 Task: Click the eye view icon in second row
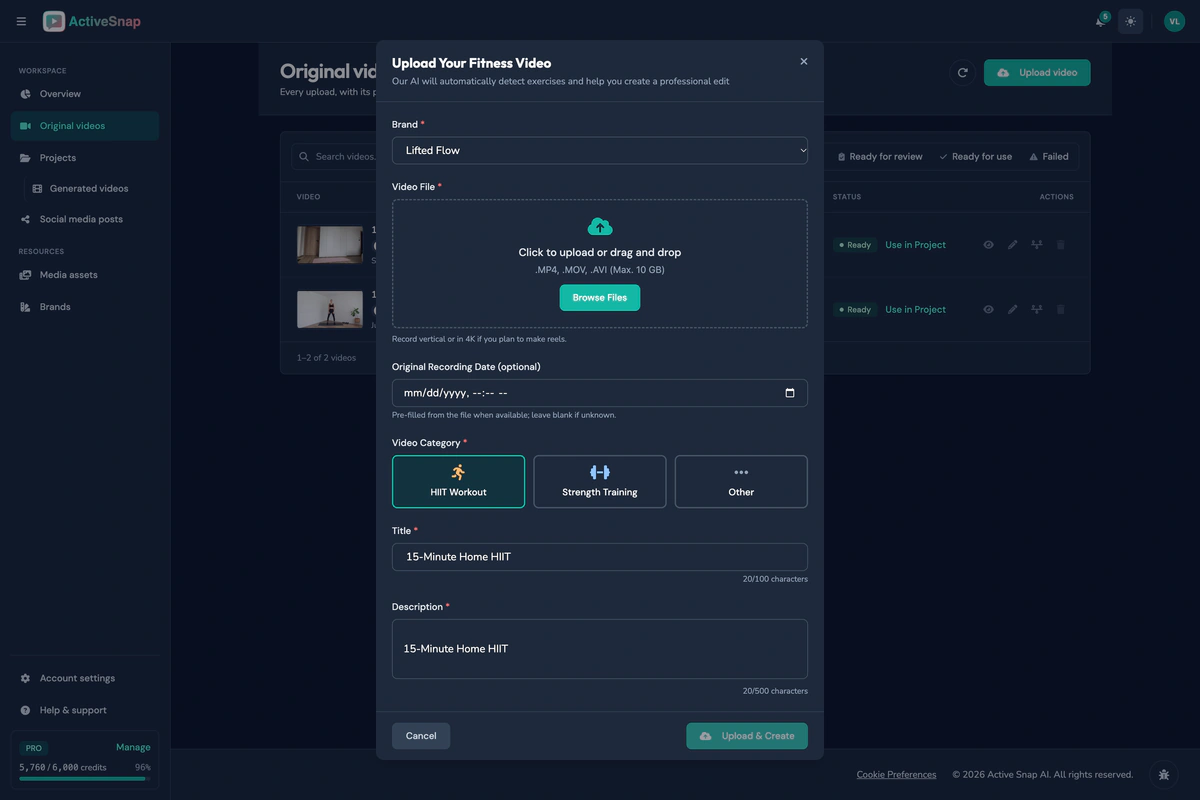pyautogui.click(x=988, y=310)
